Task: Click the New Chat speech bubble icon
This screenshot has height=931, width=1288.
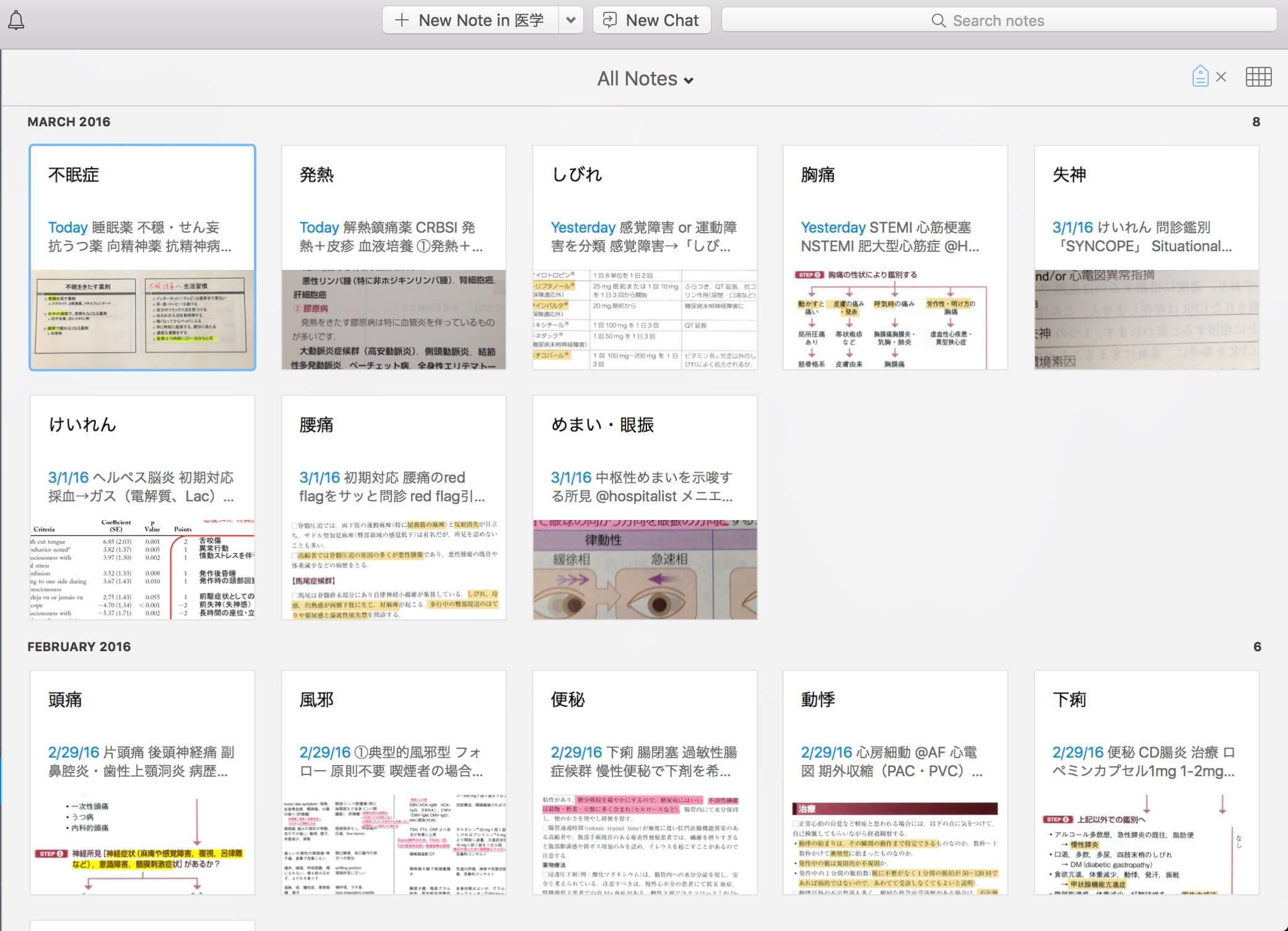Action: 610,20
